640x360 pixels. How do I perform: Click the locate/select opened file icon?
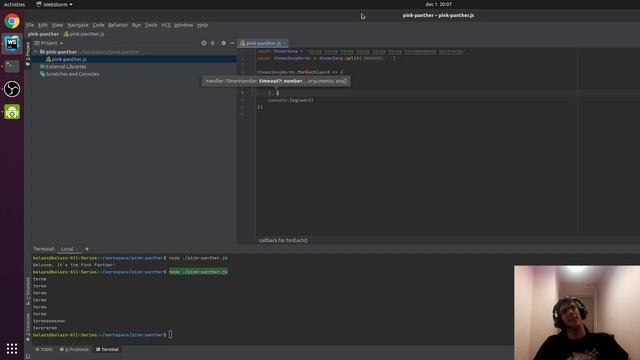pyautogui.click(x=204, y=43)
